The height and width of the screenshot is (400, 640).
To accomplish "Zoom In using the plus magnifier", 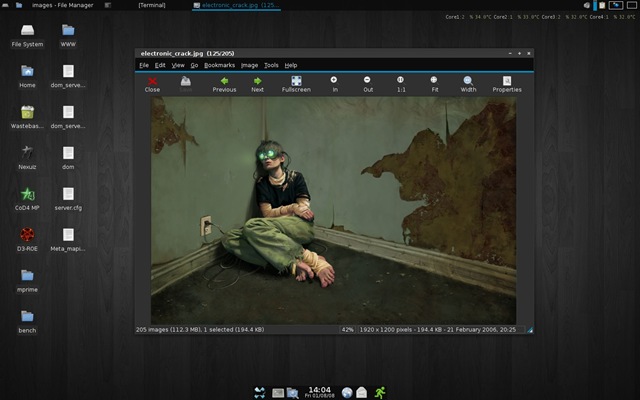I will 334,84.
